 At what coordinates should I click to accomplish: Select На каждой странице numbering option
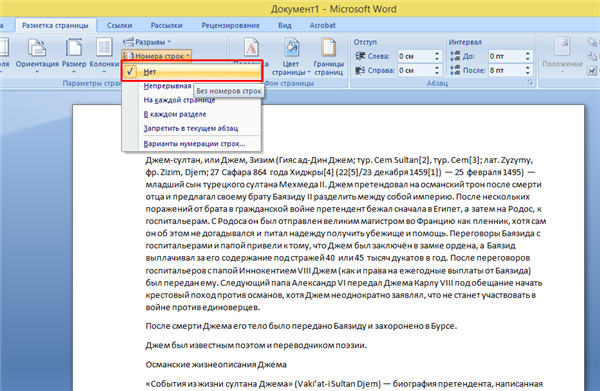coord(179,100)
